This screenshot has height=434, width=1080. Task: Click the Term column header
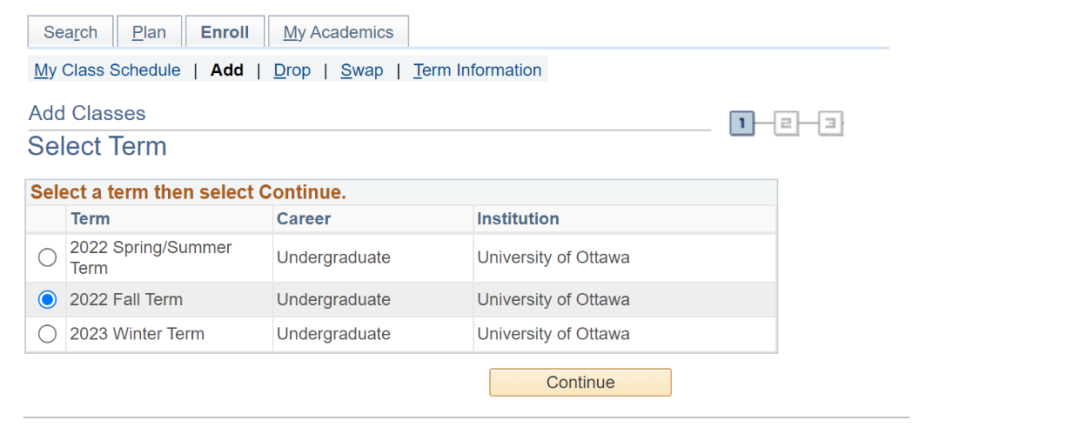[x=90, y=218]
